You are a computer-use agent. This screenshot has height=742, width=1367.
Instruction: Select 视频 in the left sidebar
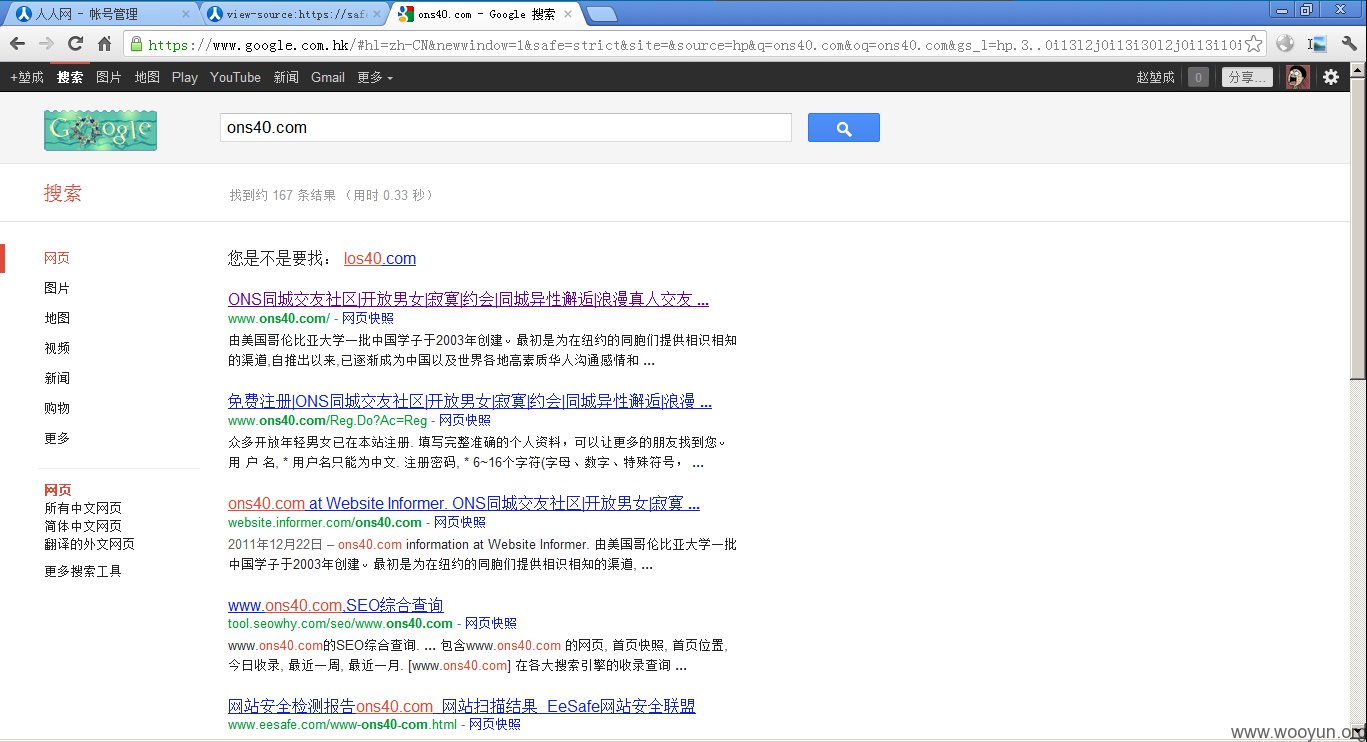click(x=57, y=348)
